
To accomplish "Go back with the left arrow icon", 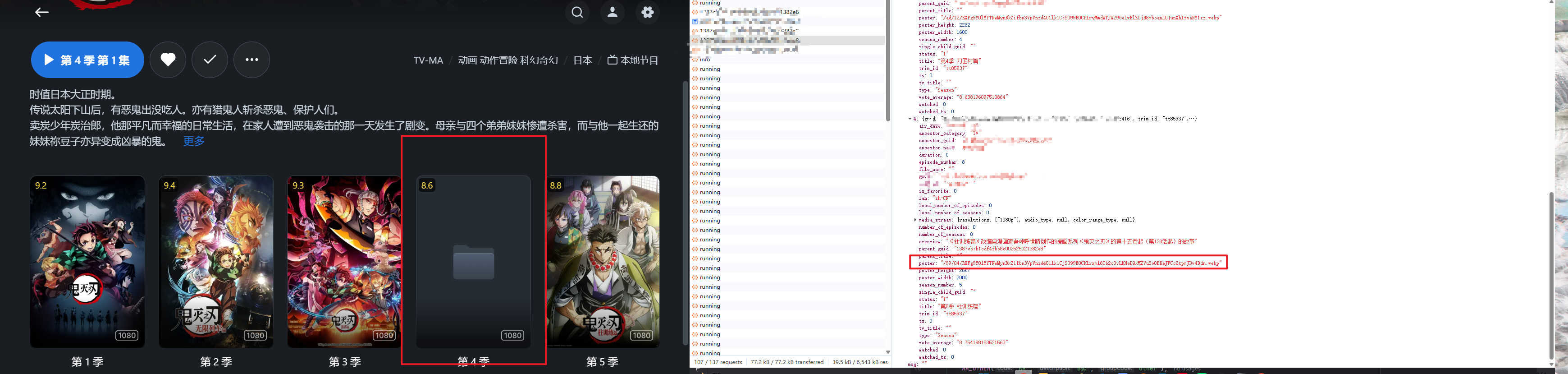I will coord(41,12).
